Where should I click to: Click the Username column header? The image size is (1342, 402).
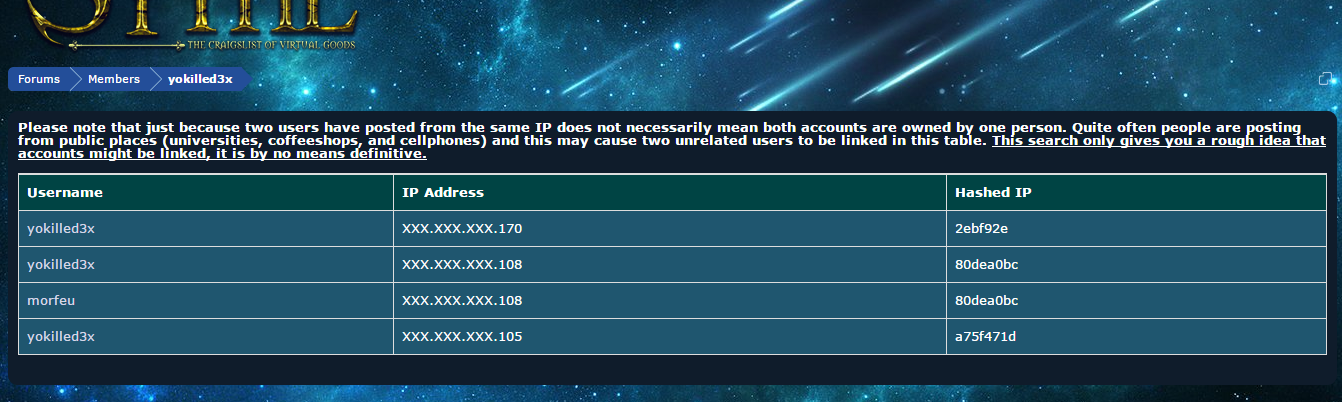click(x=65, y=192)
